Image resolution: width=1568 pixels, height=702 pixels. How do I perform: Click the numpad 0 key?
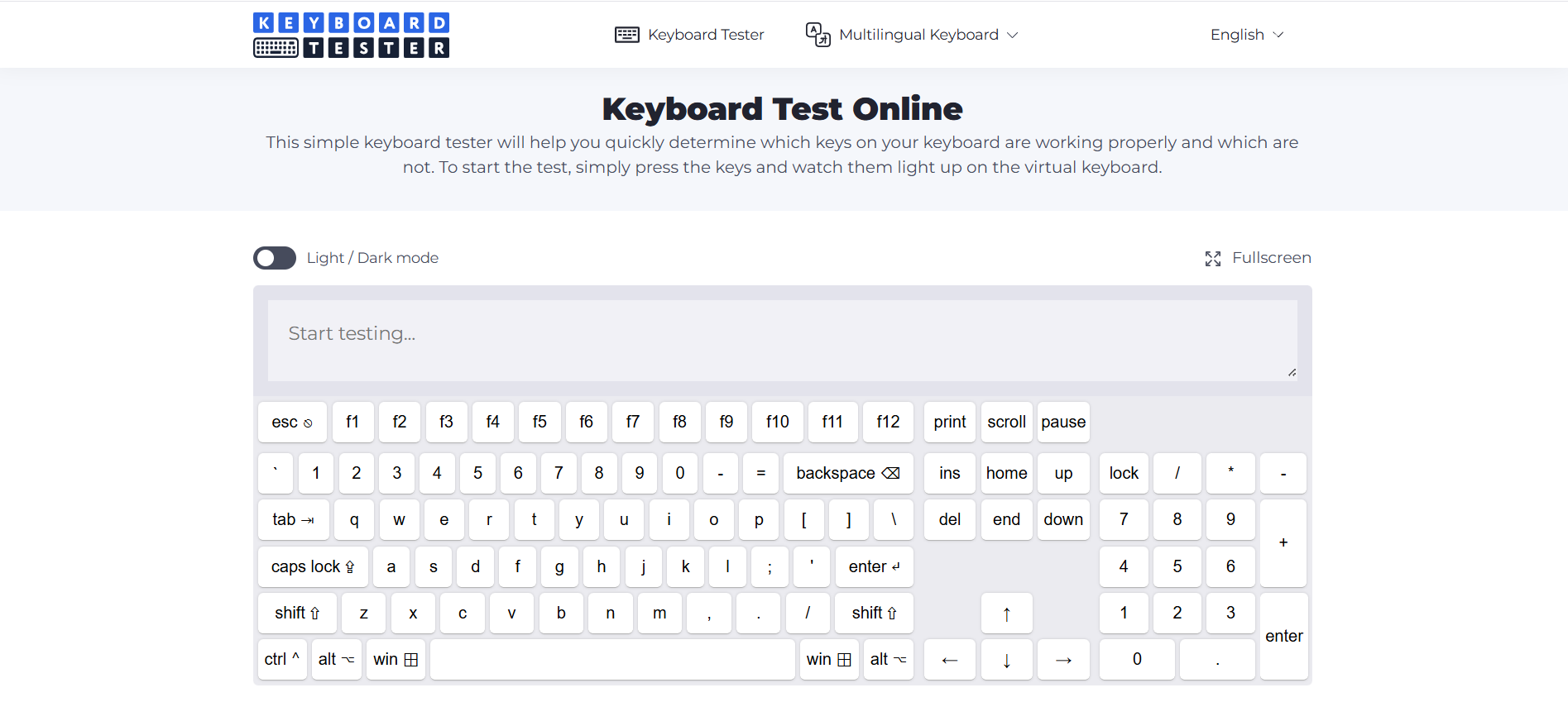[x=1137, y=659]
